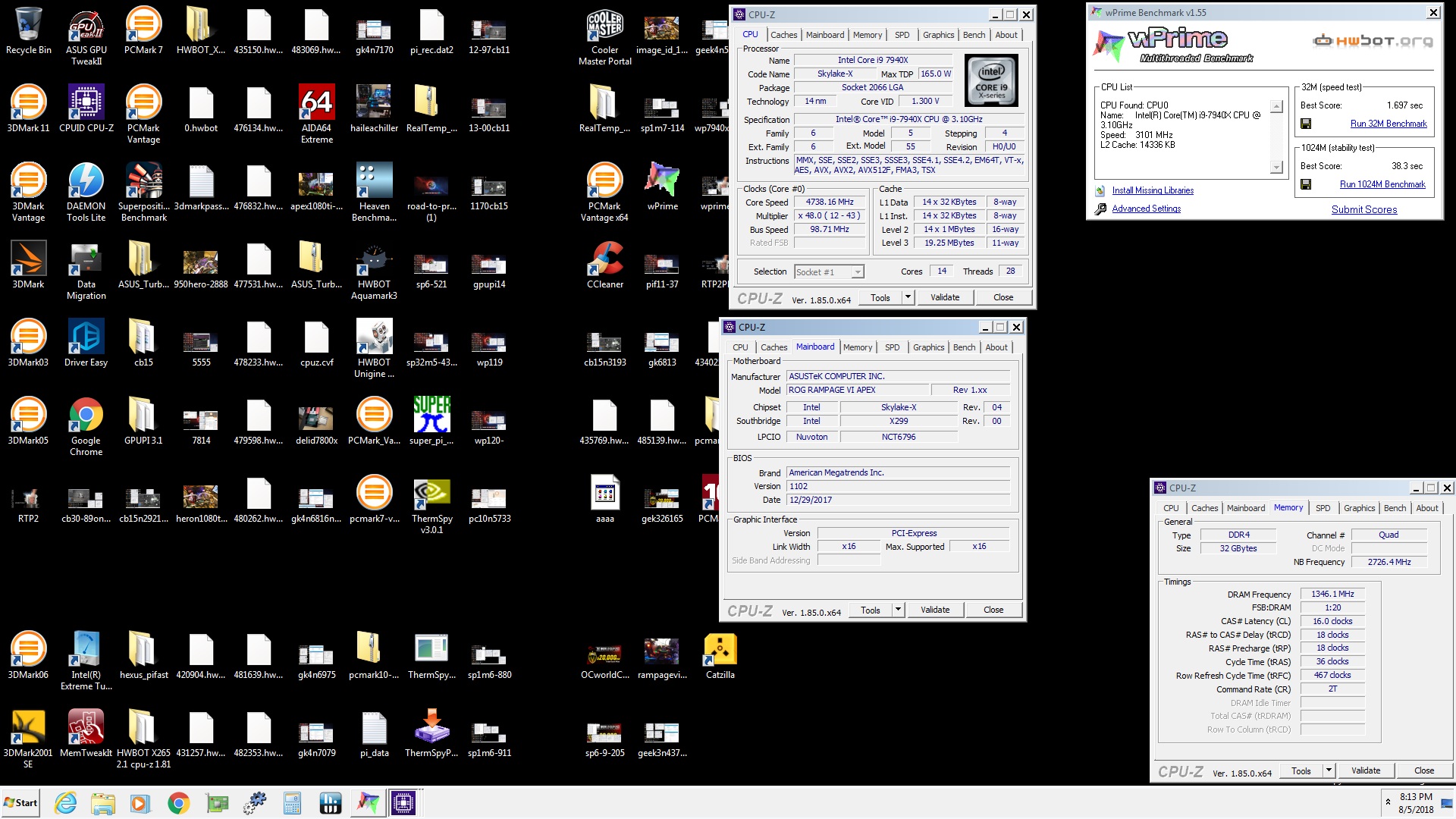Image resolution: width=1456 pixels, height=819 pixels.
Task: Click Run 32M Benchmark link
Action: [x=1389, y=124]
